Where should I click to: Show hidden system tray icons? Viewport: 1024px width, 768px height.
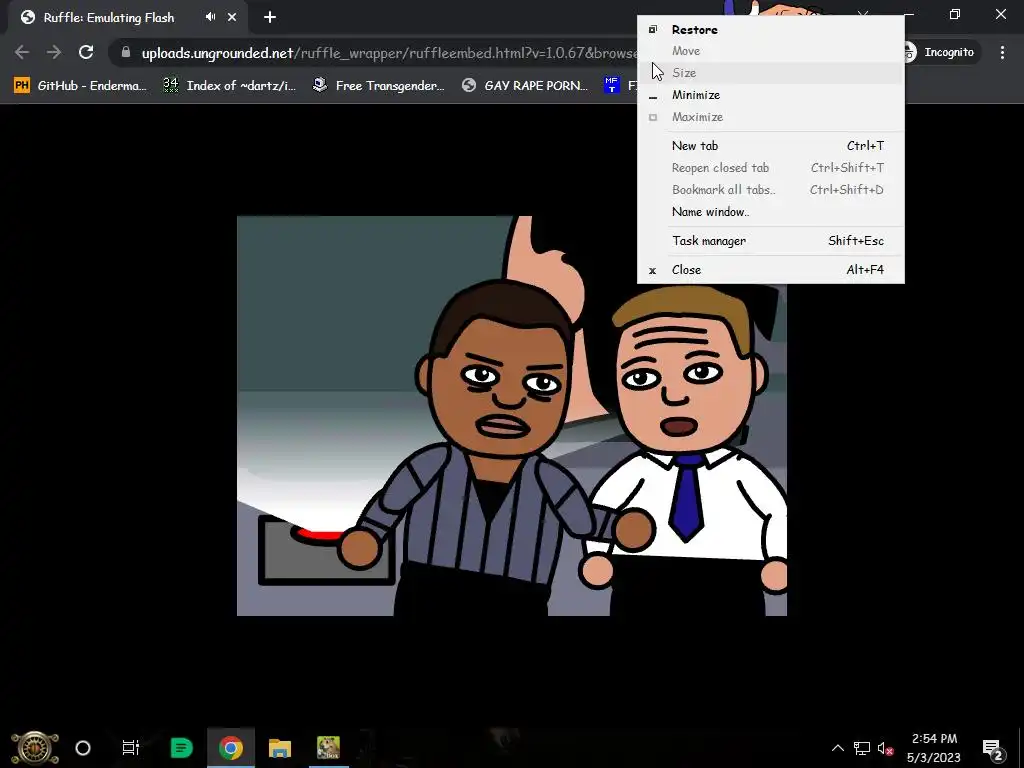tap(838, 748)
